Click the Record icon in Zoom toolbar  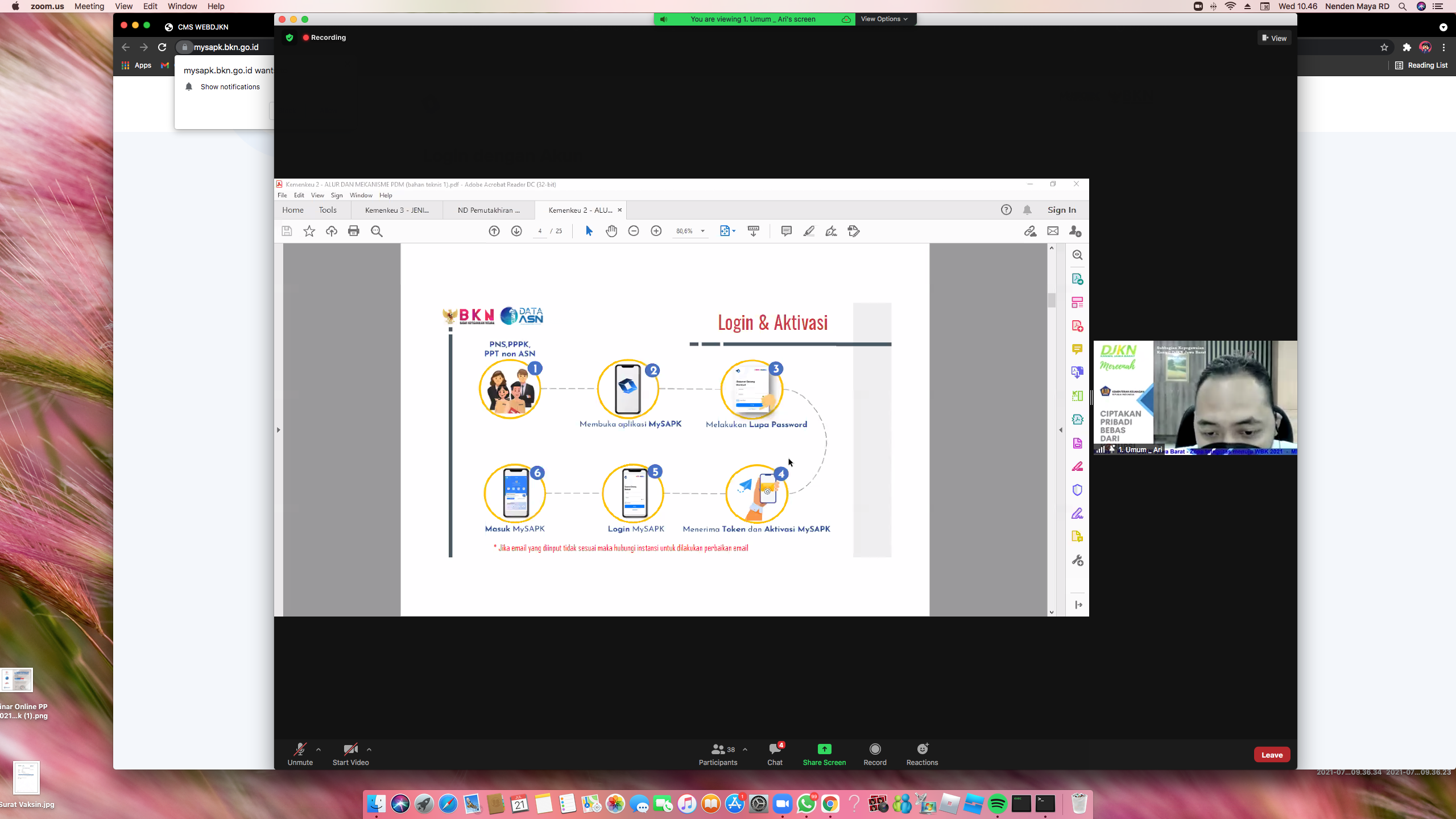(x=875, y=749)
